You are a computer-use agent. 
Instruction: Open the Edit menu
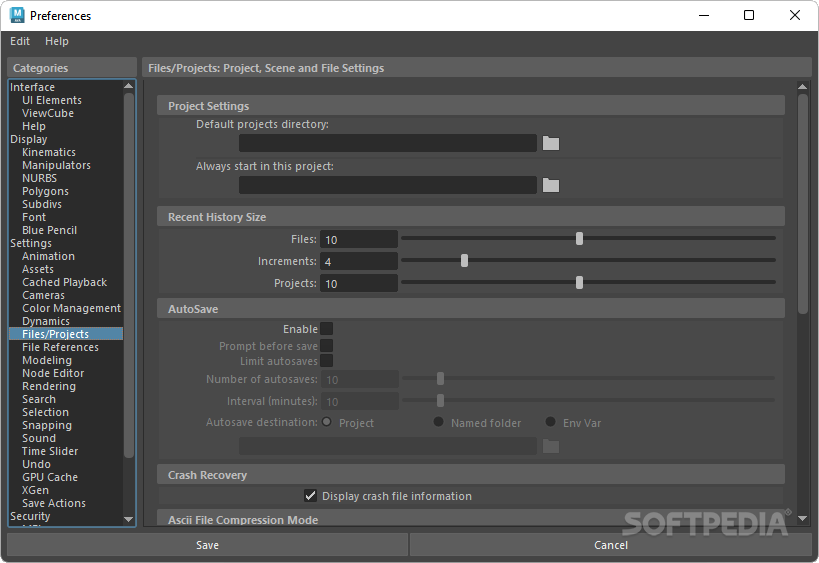click(x=20, y=41)
